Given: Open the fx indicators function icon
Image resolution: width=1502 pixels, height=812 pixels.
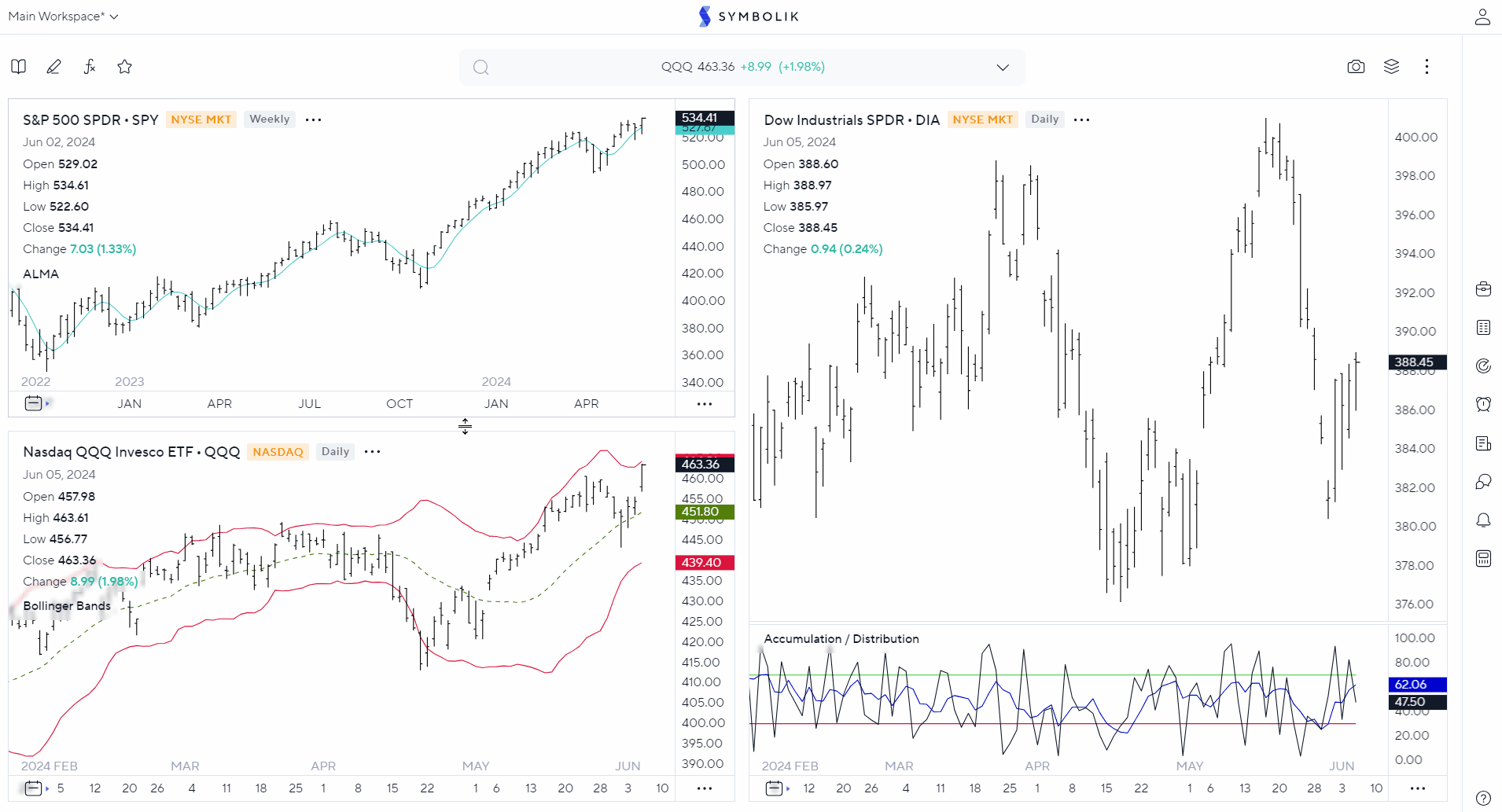Looking at the screenshot, I should point(90,67).
